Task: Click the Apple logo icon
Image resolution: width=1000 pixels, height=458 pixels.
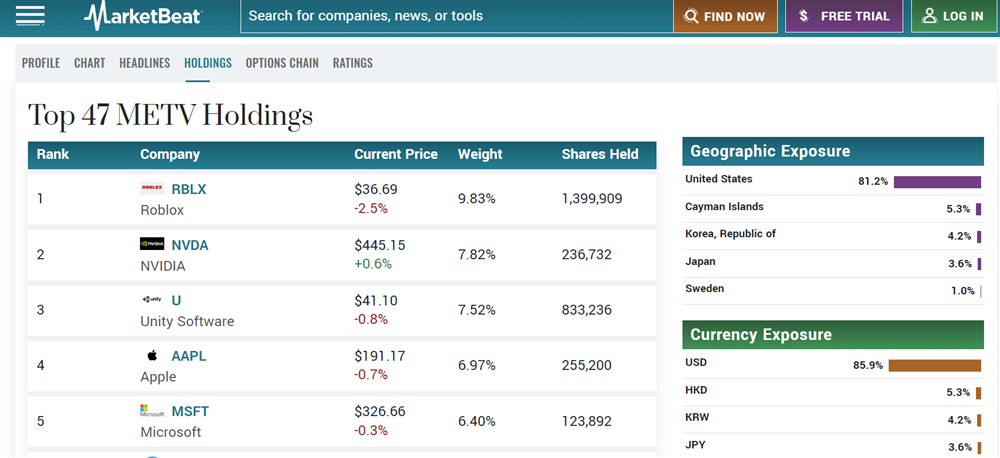Action: (152, 355)
